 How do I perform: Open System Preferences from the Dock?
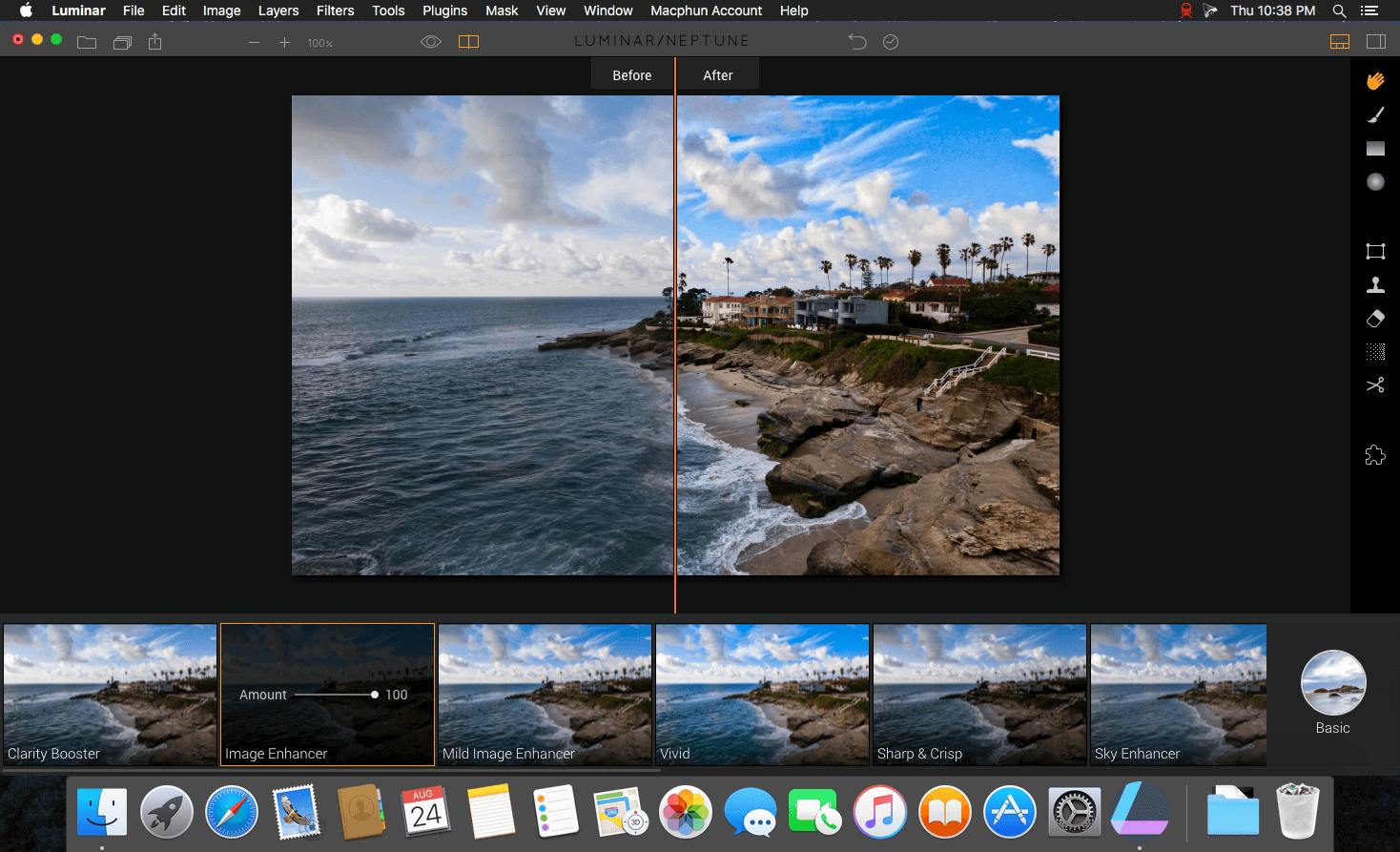[x=1075, y=812]
